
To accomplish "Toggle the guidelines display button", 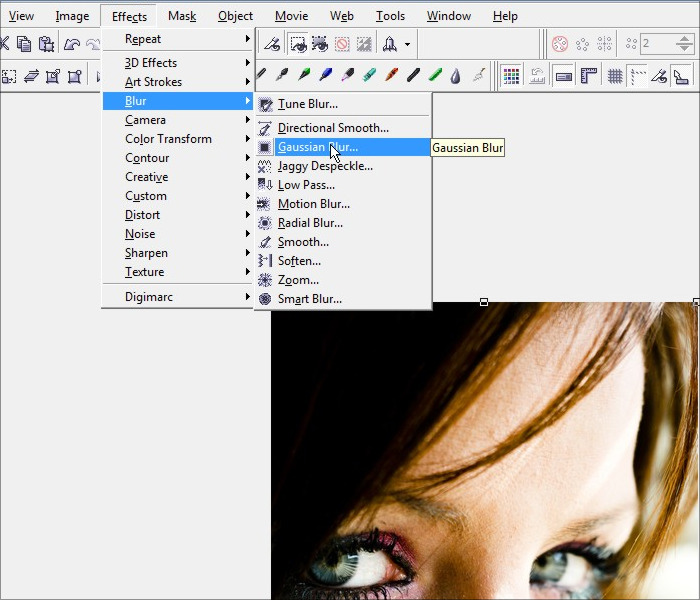I will [637, 76].
